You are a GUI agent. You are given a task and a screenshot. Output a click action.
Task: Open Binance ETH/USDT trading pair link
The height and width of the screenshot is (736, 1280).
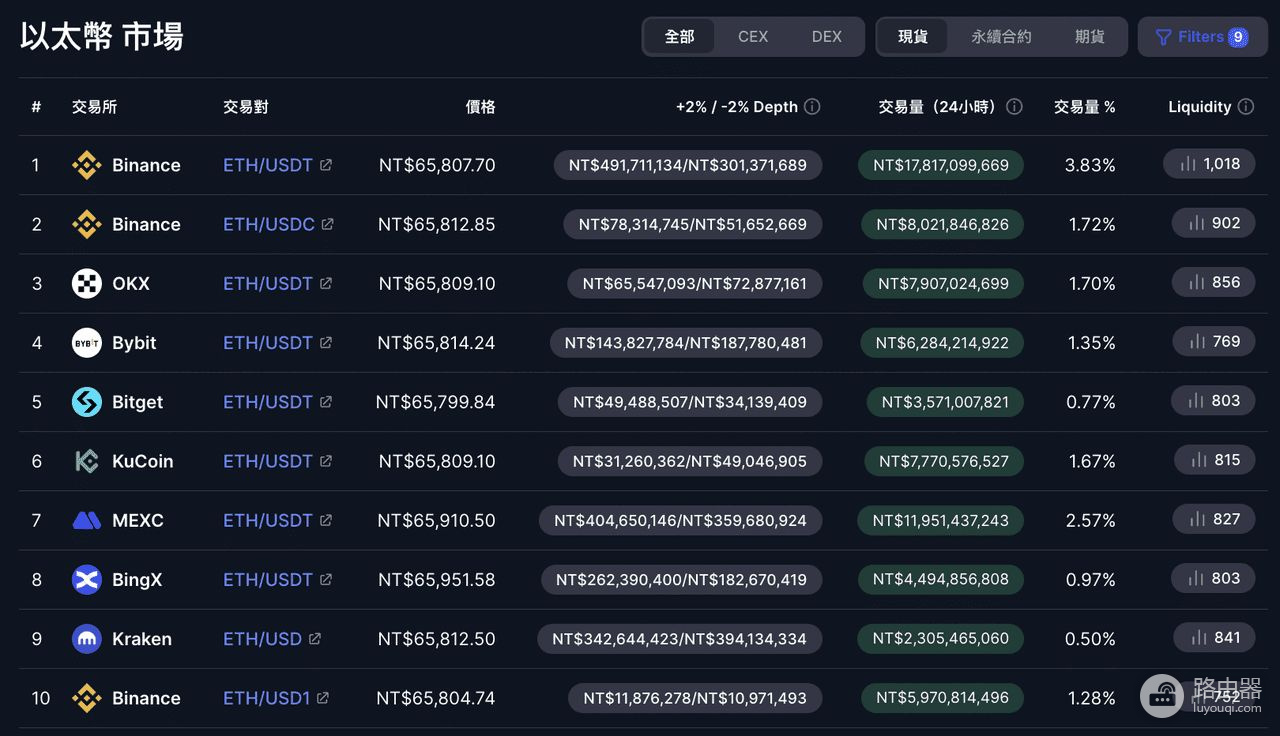268,165
